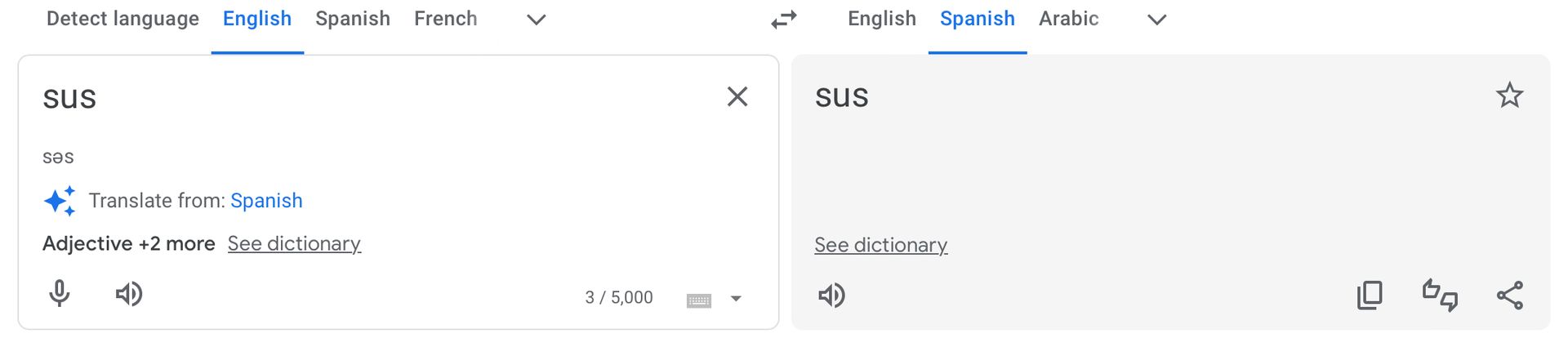This screenshot has height=338, width=1568.
Task: Choose French as source language
Action: (x=445, y=19)
